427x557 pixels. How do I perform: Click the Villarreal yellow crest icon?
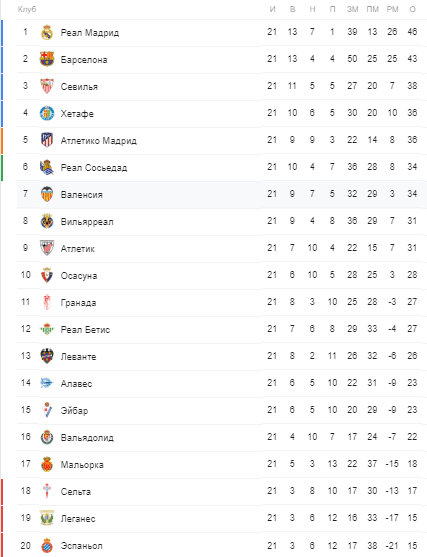pos(47,221)
